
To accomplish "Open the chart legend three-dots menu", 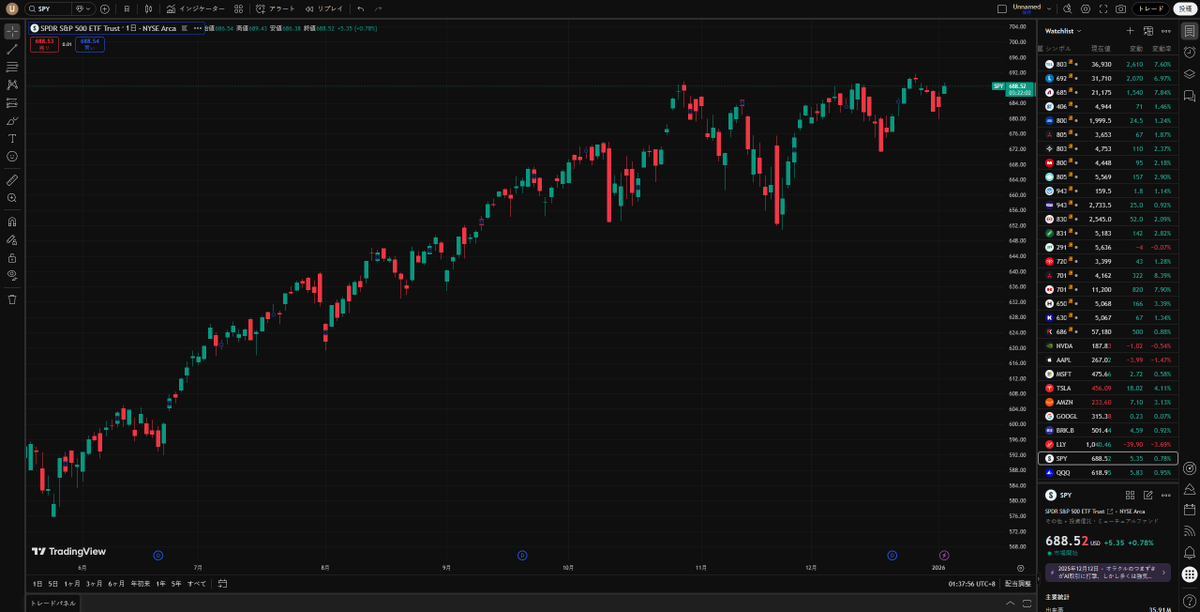I will (197, 28).
